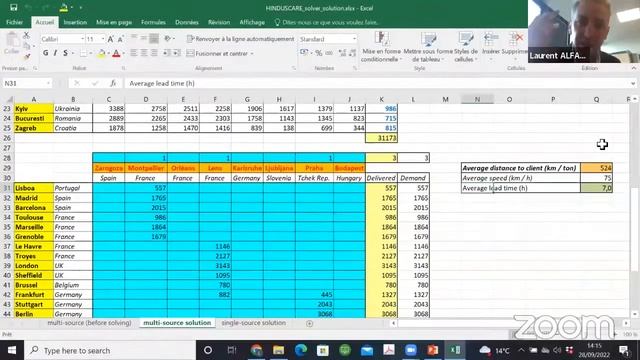This screenshot has width=640, height=360.
Task: Click the decrease decimal icon
Action: tap(352, 53)
